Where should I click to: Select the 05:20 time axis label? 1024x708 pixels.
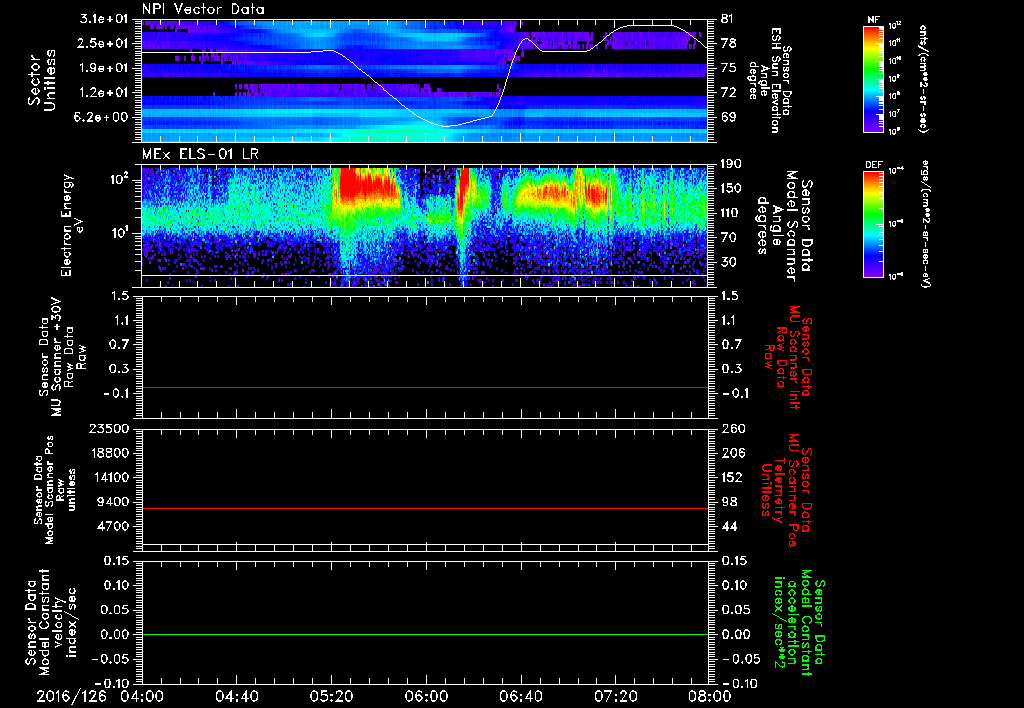[x=332, y=696]
